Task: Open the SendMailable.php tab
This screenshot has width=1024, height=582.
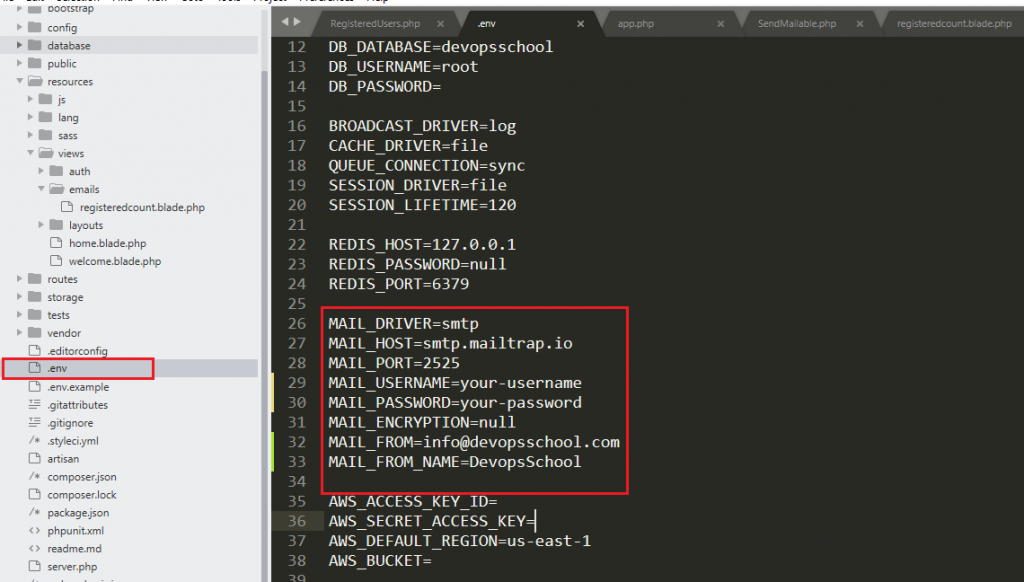Action: [796, 22]
